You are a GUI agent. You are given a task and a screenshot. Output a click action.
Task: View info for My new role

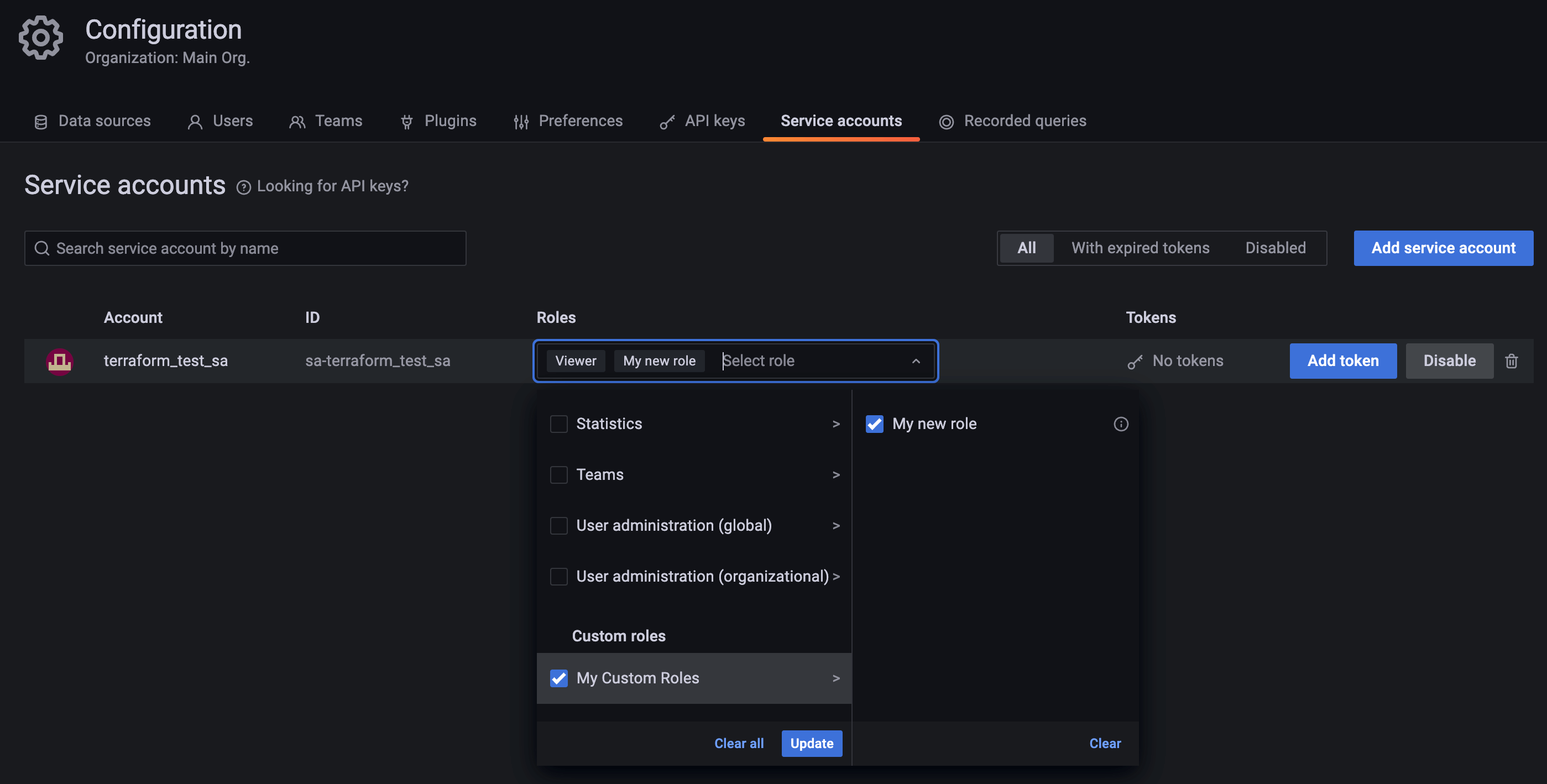coord(1121,424)
